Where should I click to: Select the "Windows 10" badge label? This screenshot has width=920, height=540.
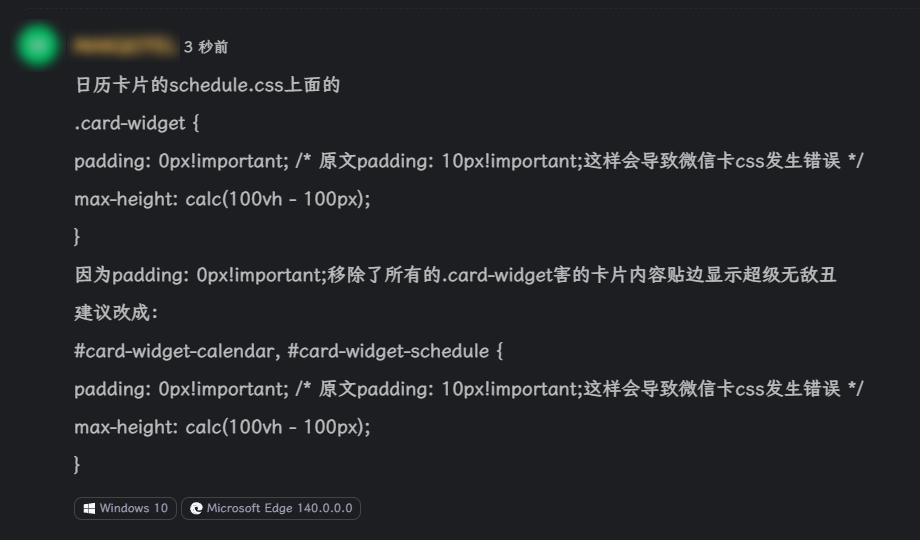click(x=133, y=508)
